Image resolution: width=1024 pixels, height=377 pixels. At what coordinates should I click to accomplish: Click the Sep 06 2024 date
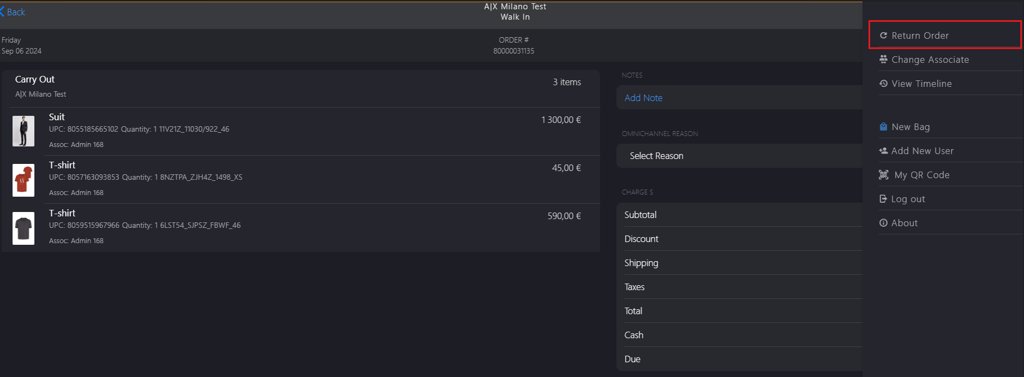pos(22,51)
